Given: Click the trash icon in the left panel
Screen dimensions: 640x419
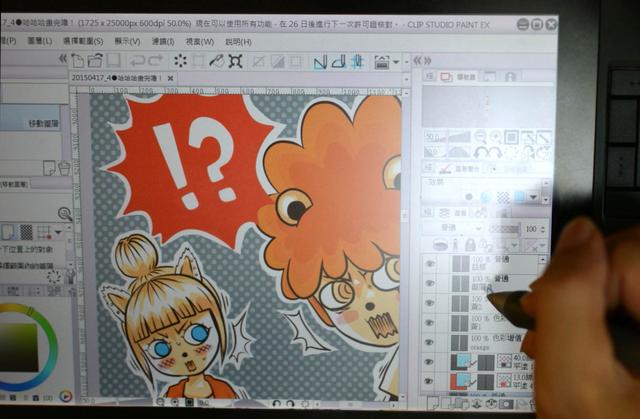Looking at the screenshot, I should [x=64, y=169].
